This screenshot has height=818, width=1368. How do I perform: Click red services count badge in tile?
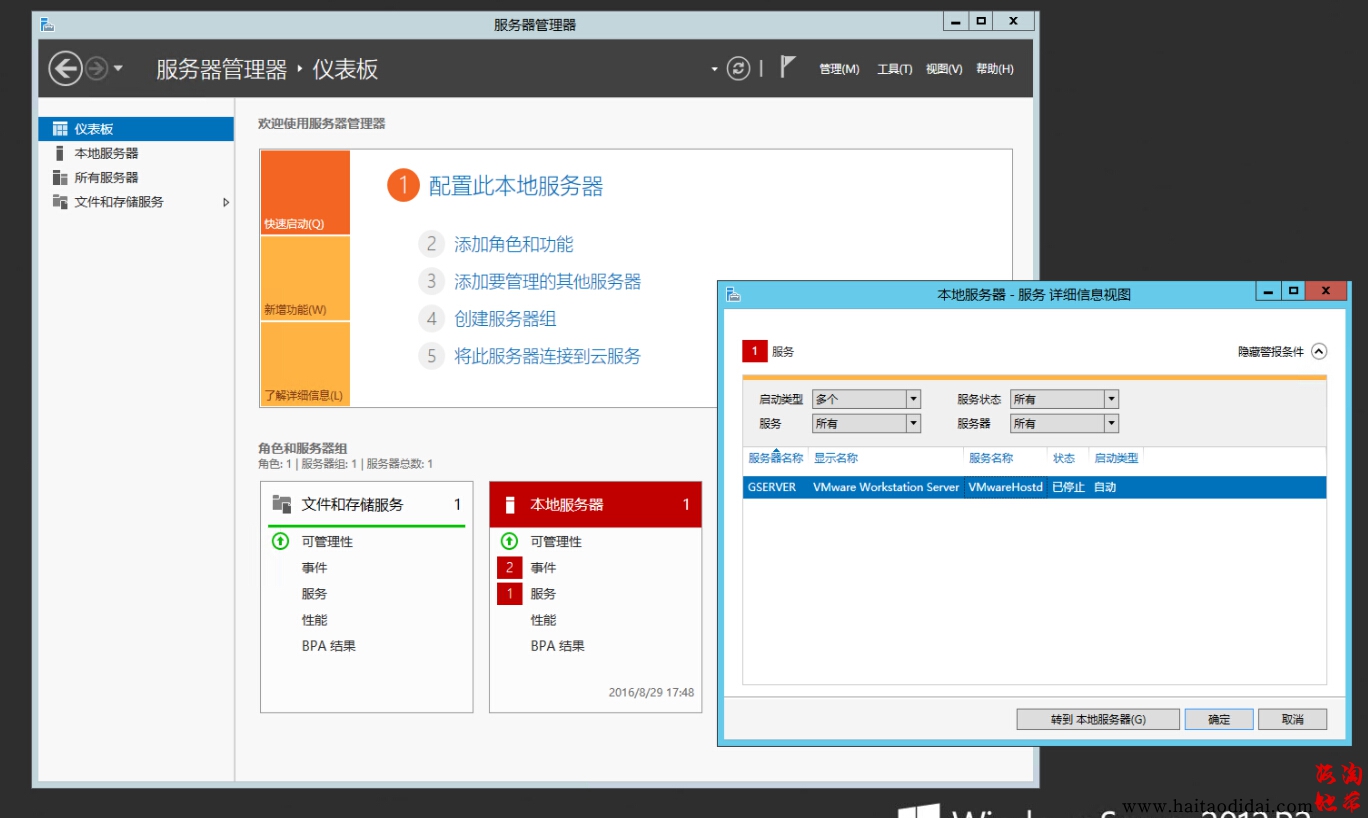pyautogui.click(x=509, y=594)
